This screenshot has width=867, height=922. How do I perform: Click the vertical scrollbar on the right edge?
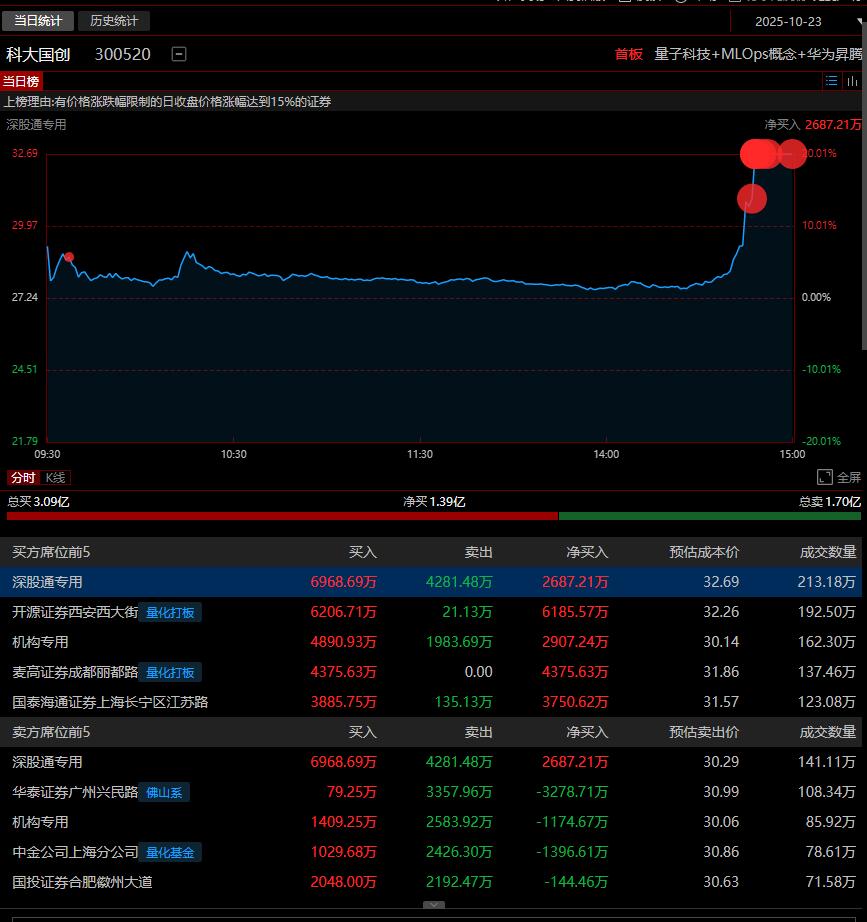pyautogui.click(x=864, y=188)
